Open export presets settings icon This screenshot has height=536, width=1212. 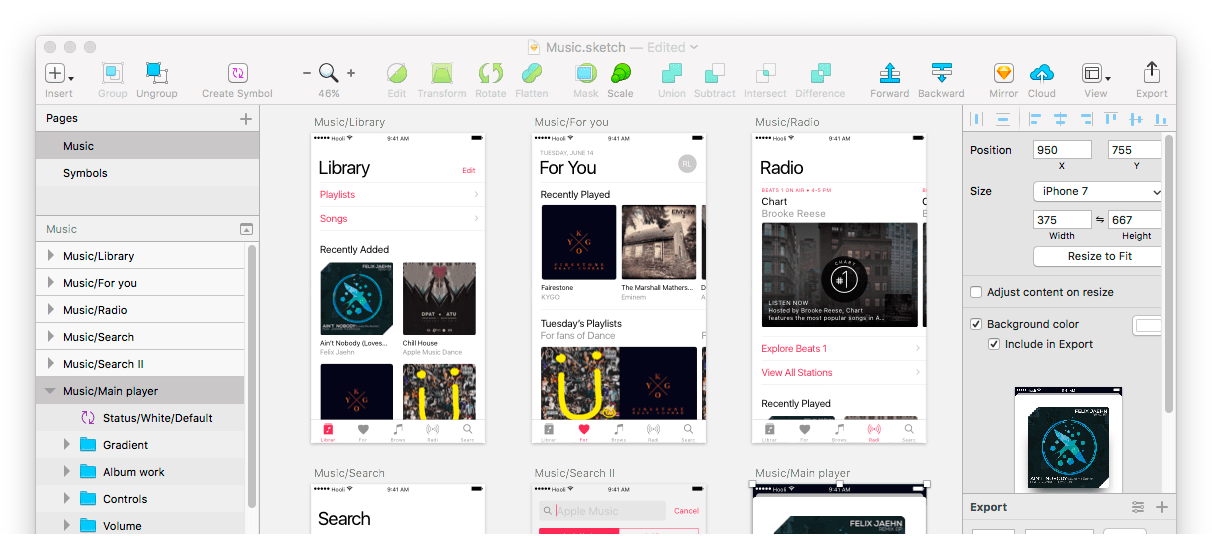1138,507
